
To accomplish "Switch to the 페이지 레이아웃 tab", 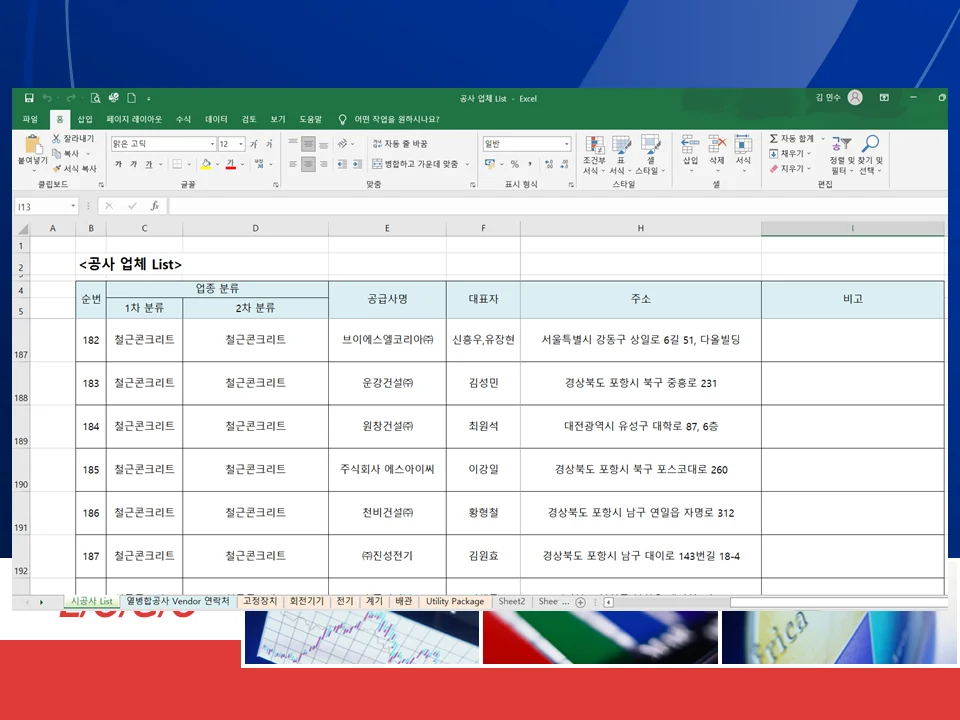I will click(134, 119).
